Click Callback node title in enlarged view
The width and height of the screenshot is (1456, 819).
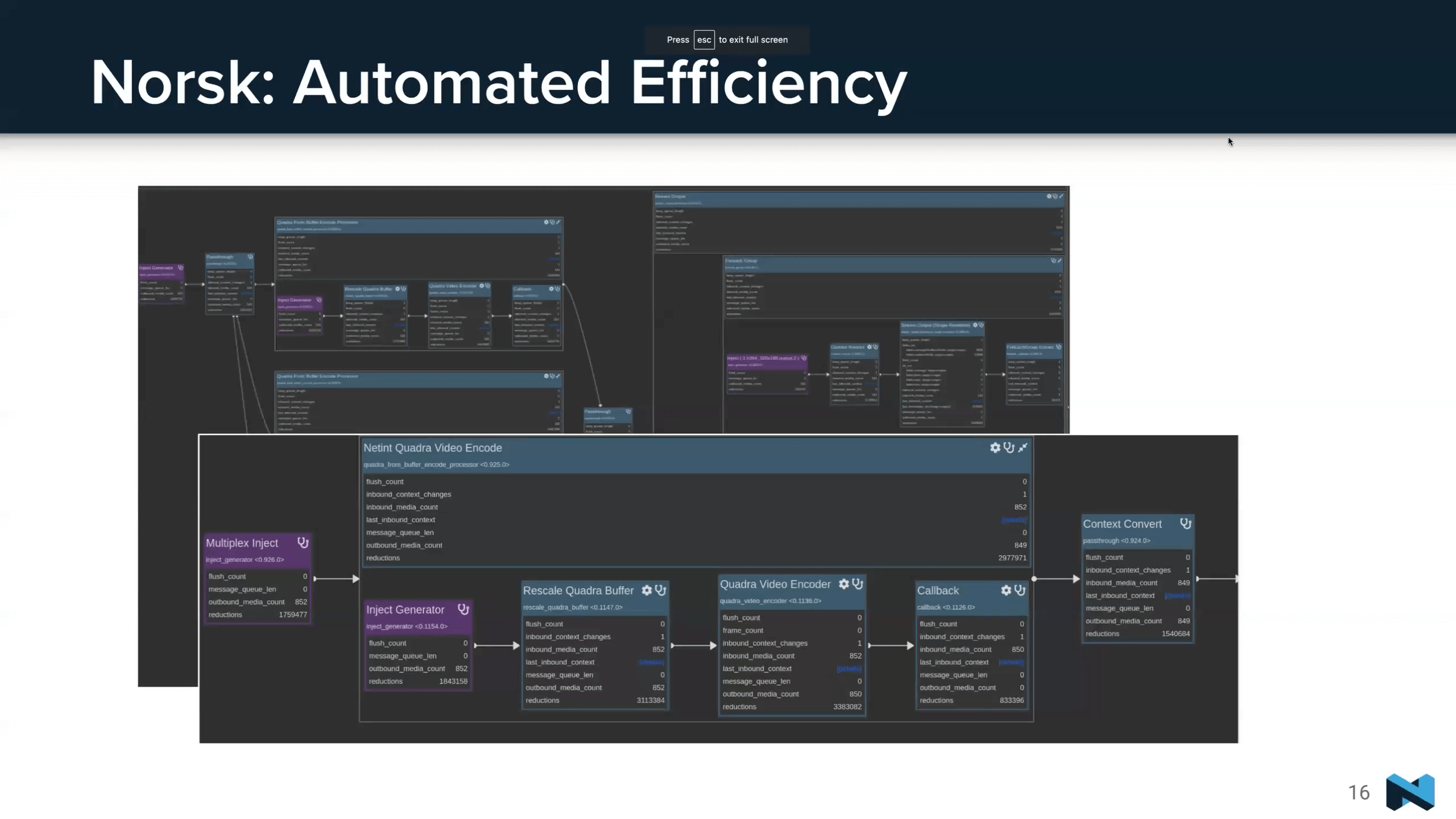[938, 590]
